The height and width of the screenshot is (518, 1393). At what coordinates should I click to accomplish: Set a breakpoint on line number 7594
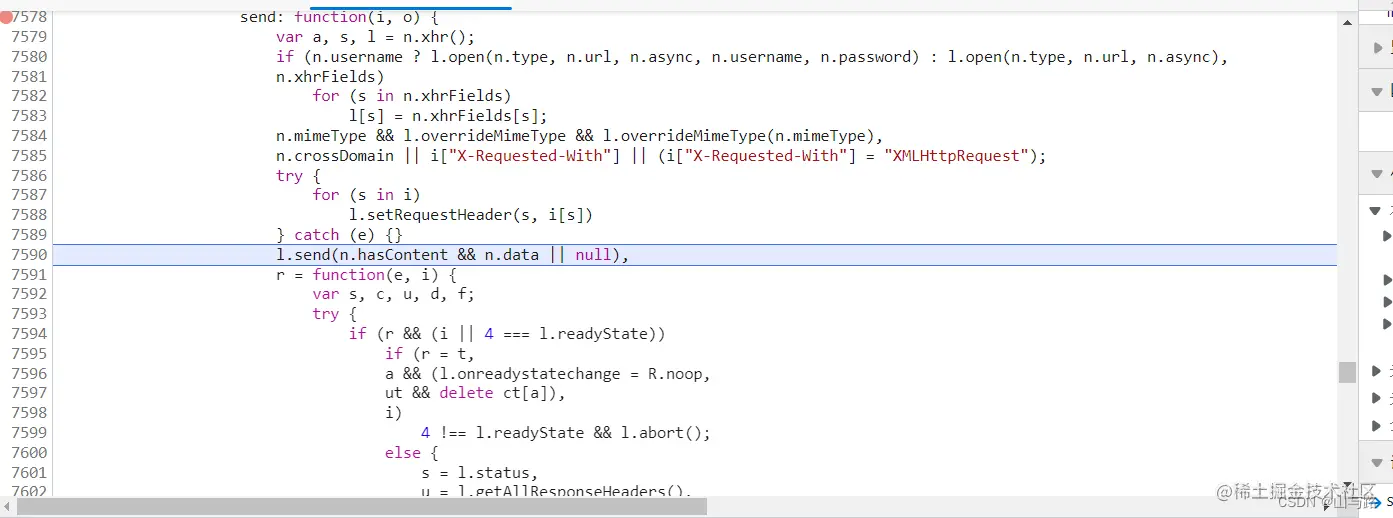29,334
